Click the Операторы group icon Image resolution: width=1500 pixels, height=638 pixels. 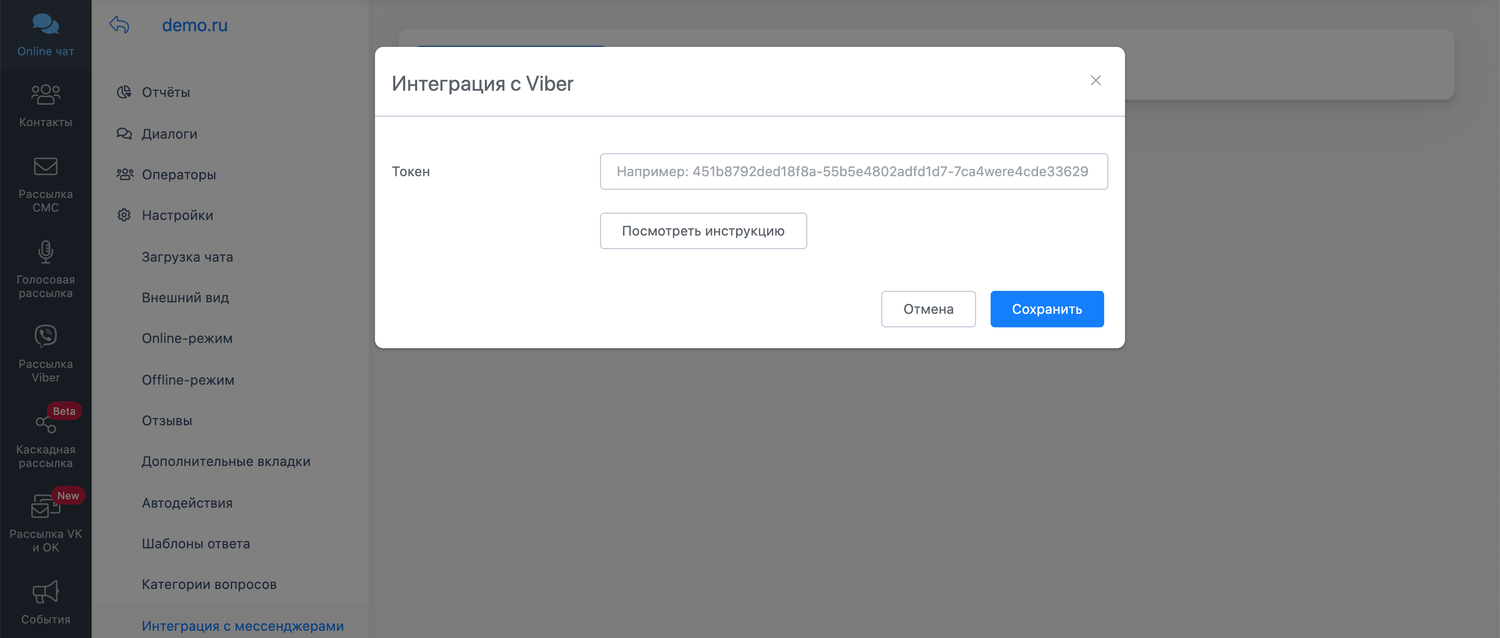pyautogui.click(x=125, y=174)
